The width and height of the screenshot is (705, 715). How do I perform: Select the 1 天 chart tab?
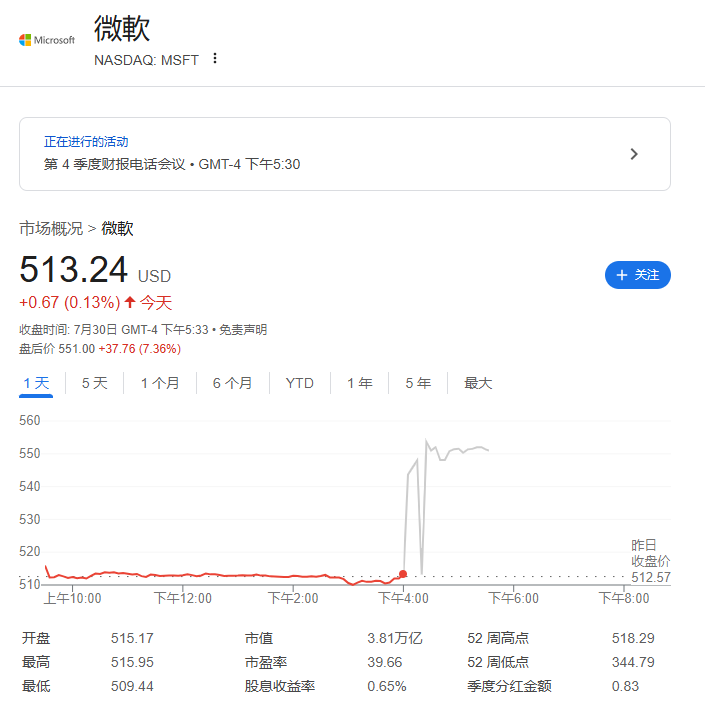[36, 383]
